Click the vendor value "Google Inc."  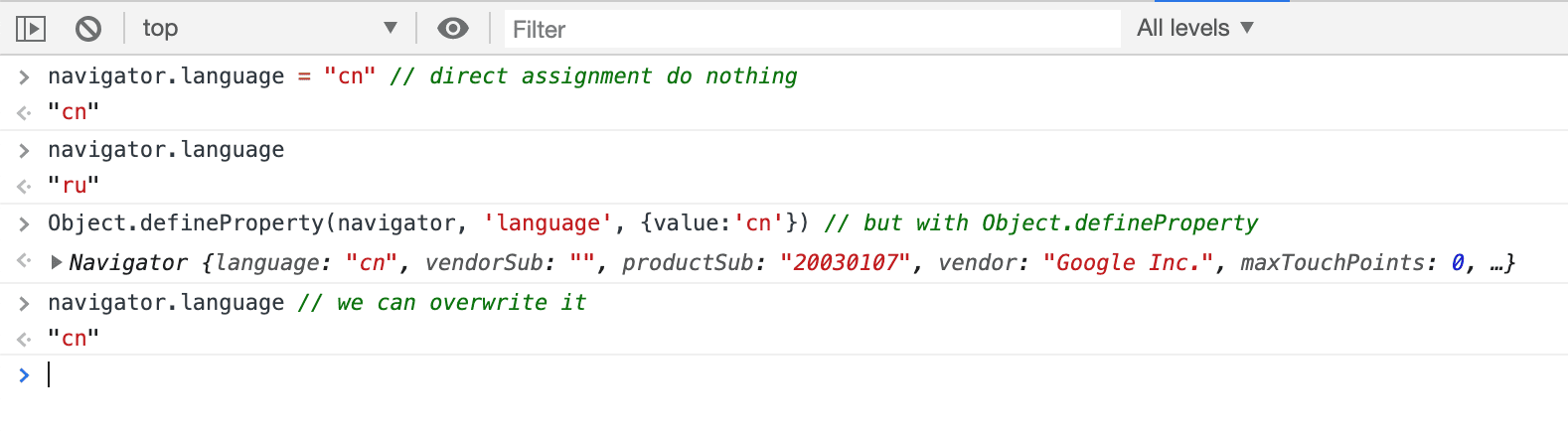[1128, 262]
